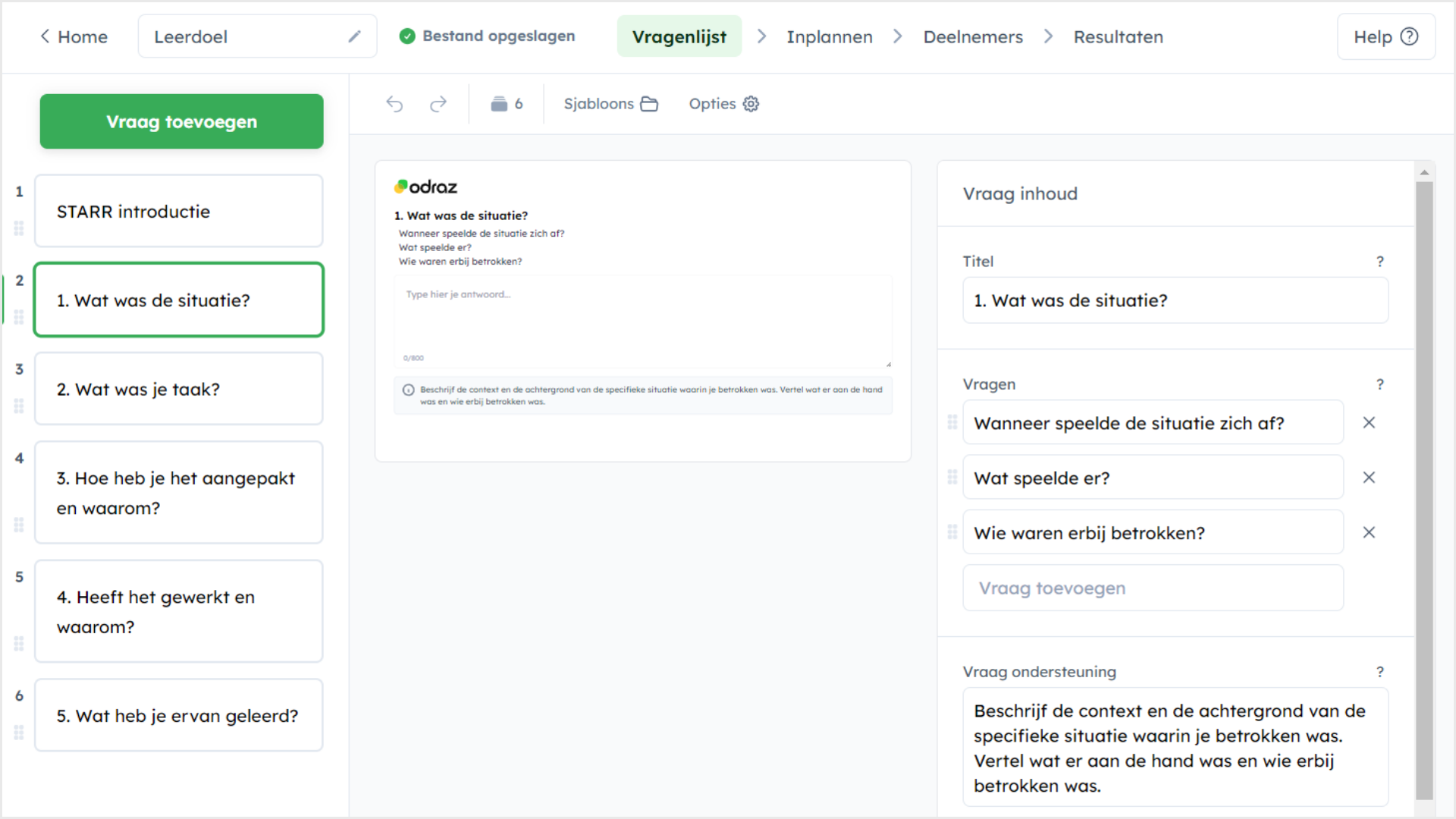Click the info icon in preview hint
1456x819 pixels.
click(x=408, y=390)
